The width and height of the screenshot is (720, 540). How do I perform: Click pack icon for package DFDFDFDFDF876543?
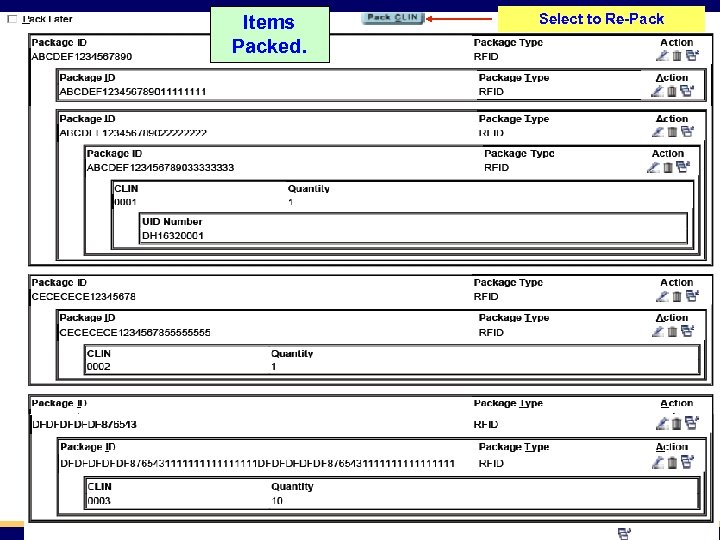(692, 422)
